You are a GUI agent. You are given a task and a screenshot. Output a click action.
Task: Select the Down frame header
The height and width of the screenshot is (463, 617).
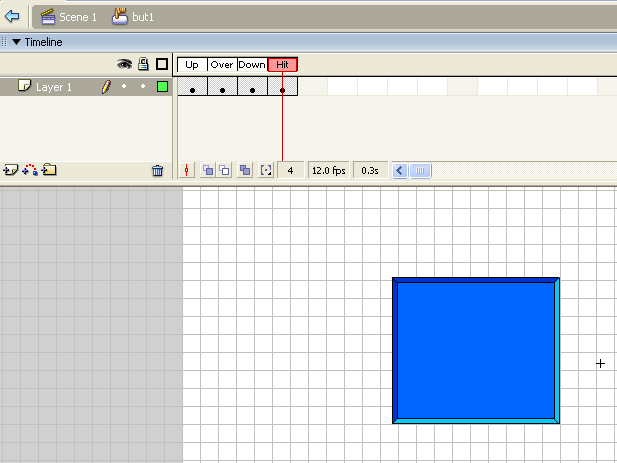252,65
